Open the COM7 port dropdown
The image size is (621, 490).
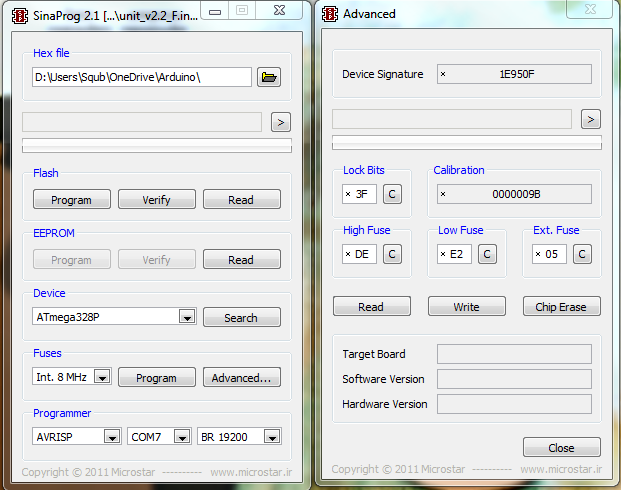point(181,436)
